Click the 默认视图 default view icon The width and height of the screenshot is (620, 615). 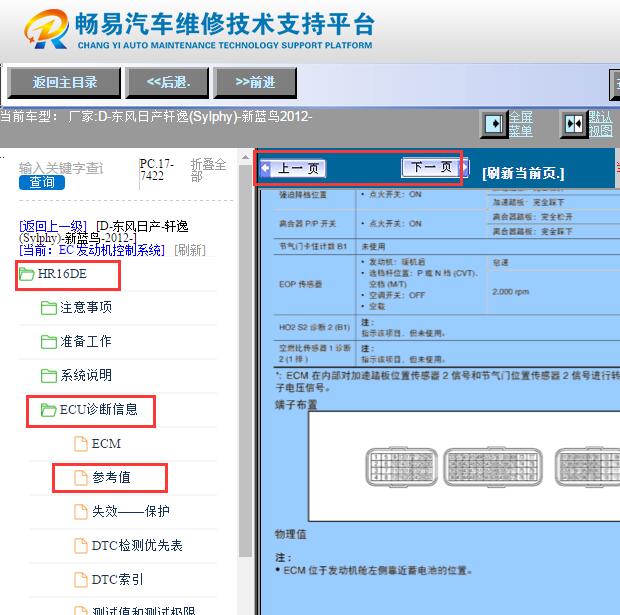(x=574, y=124)
